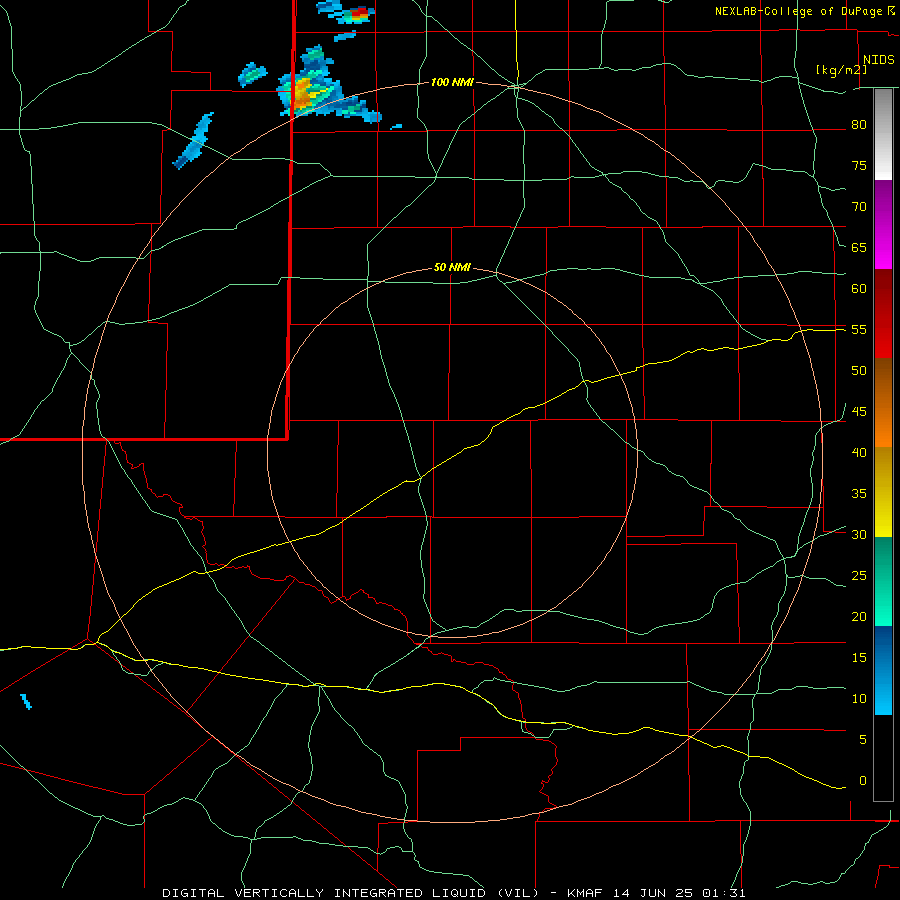Click the red segment of color scale
900x900 pixels.
click(x=883, y=313)
